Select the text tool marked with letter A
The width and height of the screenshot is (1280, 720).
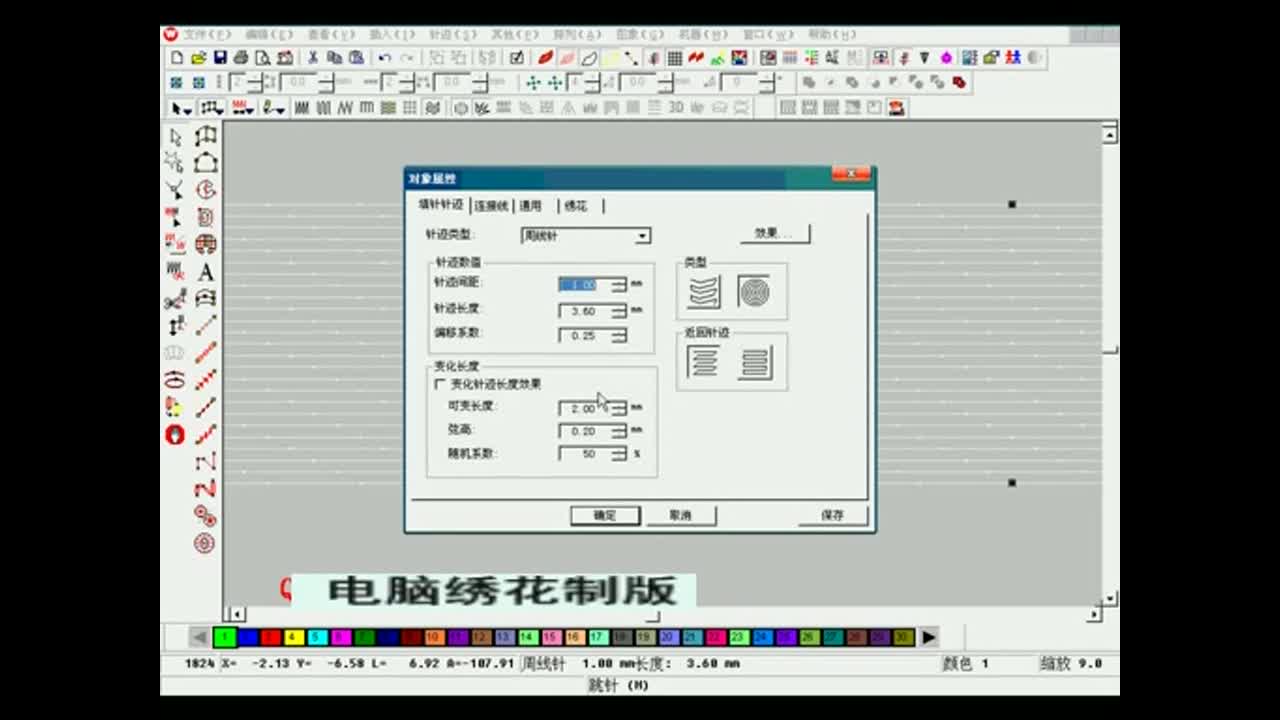tap(205, 270)
